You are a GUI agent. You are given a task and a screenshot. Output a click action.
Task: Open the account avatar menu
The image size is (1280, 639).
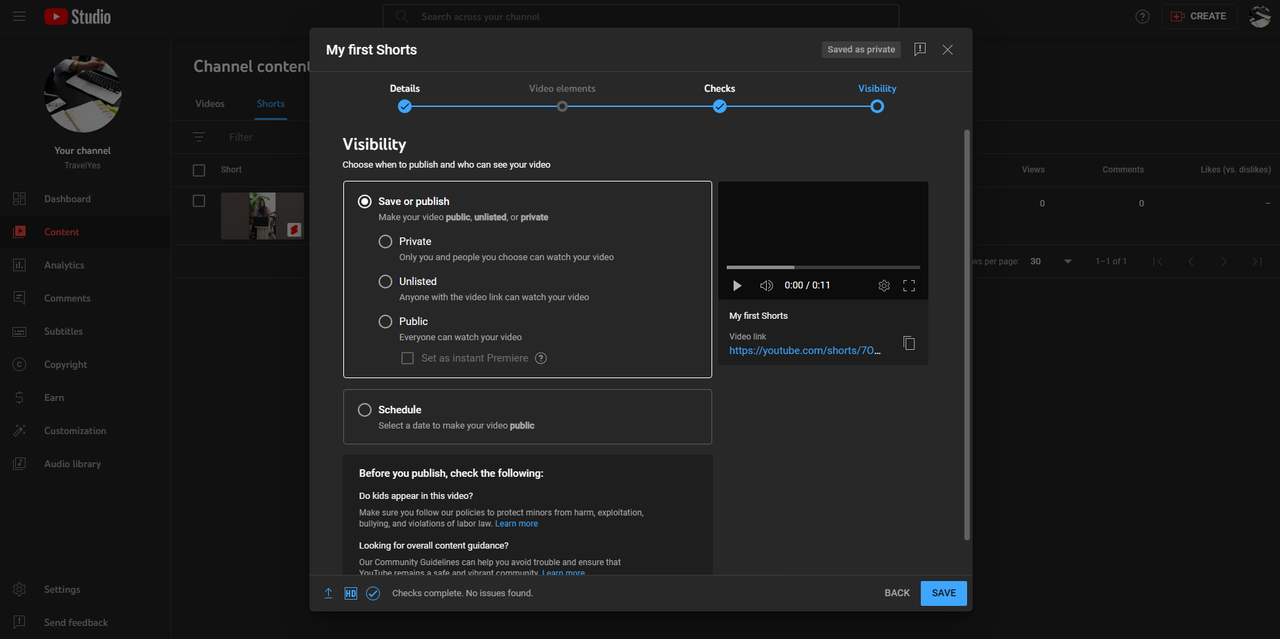(x=1260, y=16)
